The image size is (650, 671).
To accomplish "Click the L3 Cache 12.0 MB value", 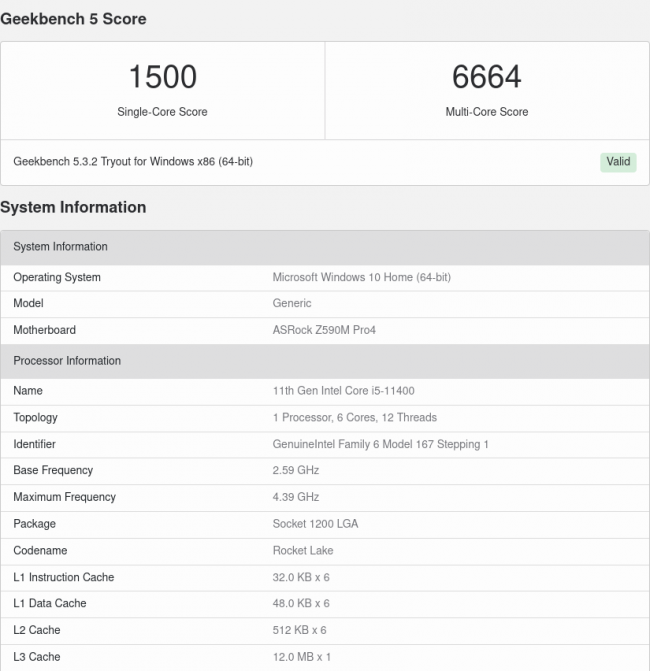I will point(301,657).
